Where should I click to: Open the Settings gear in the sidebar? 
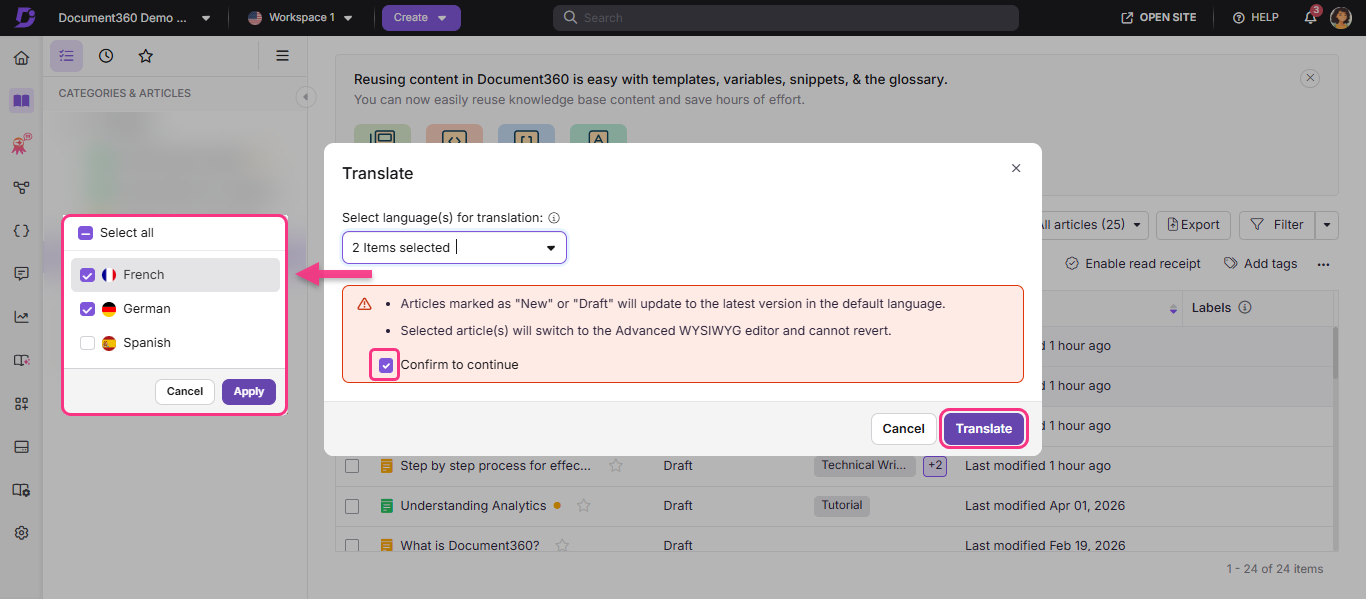(x=21, y=532)
